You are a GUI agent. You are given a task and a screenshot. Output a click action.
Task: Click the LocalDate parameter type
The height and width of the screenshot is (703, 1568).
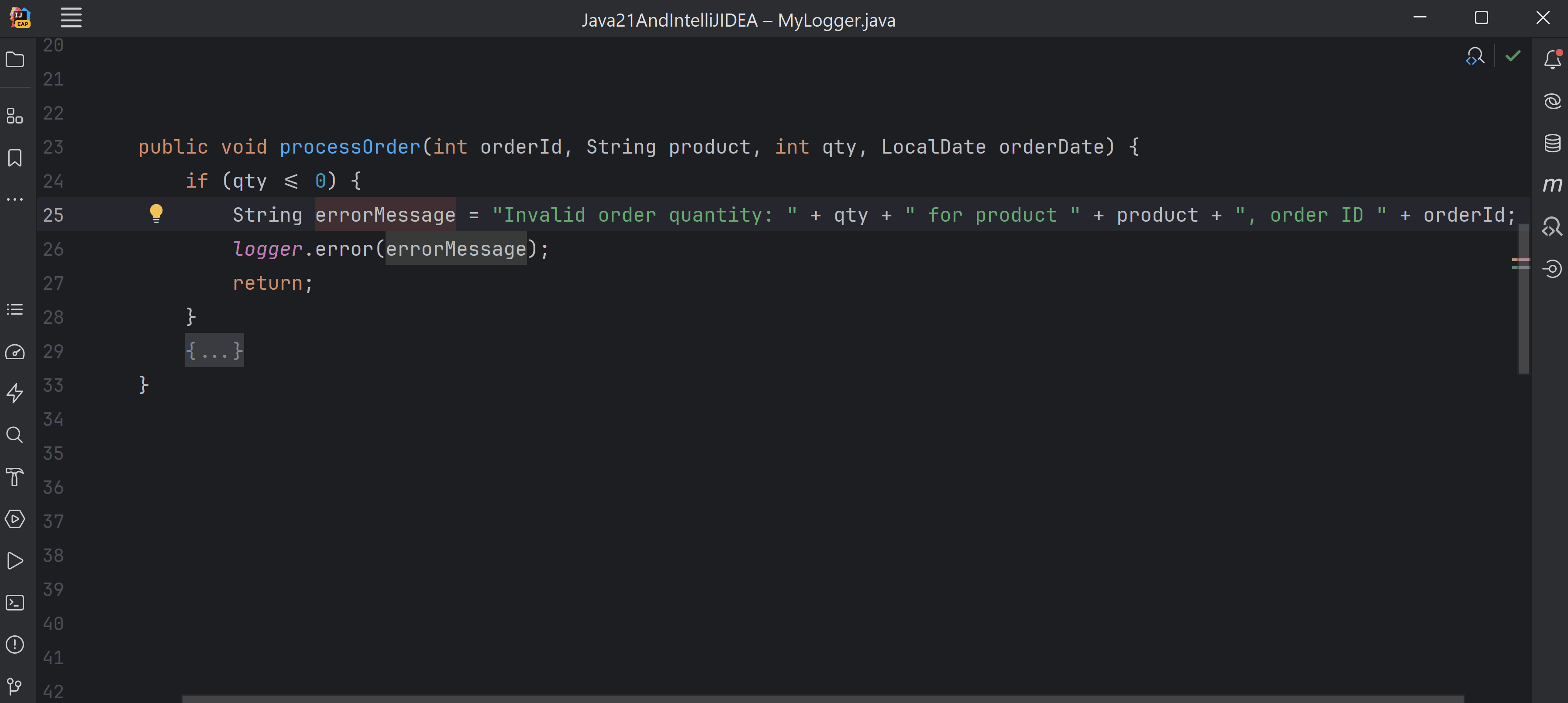pyautogui.click(x=934, y=147)
